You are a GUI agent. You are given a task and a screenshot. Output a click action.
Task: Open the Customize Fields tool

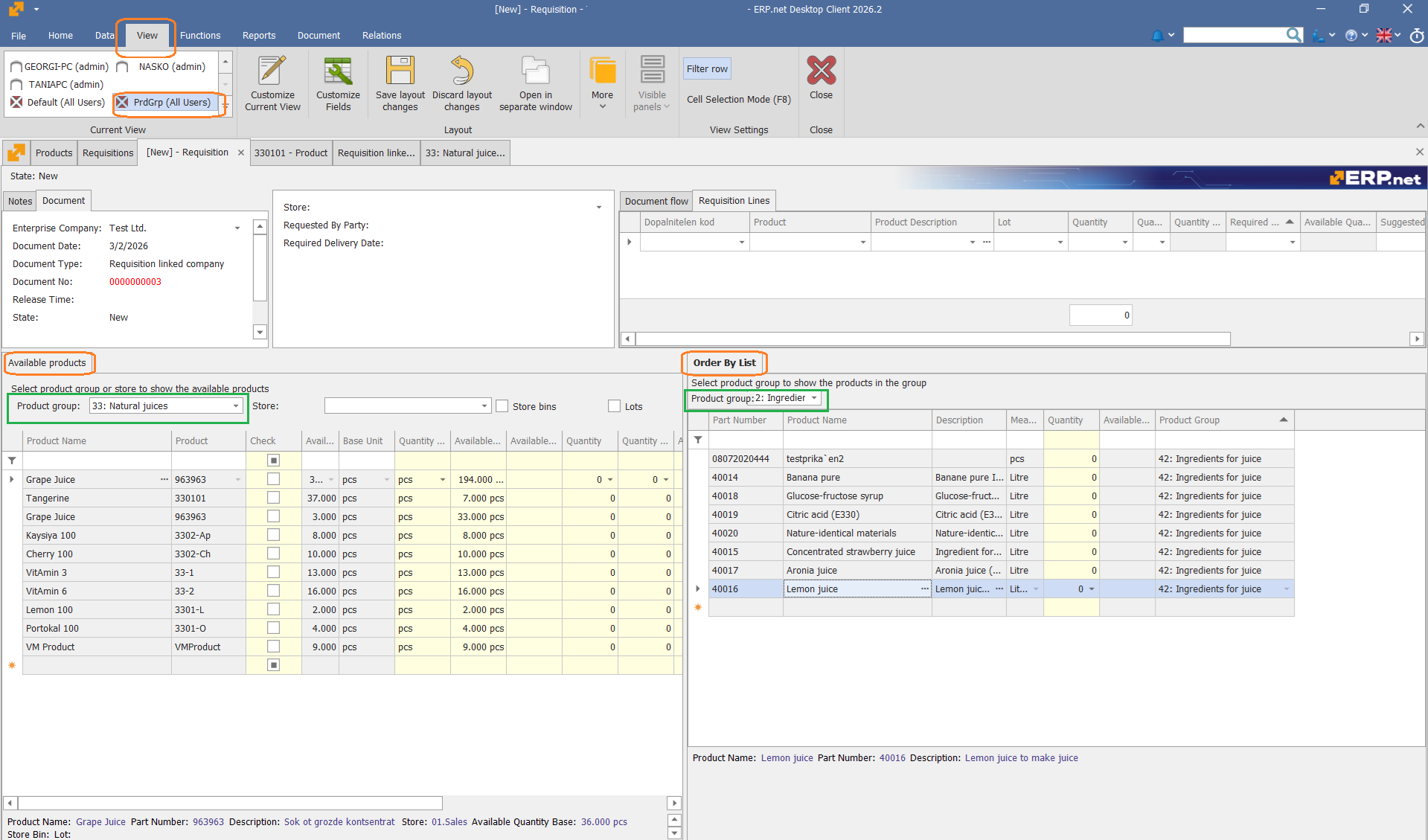(x=338, y=72)
